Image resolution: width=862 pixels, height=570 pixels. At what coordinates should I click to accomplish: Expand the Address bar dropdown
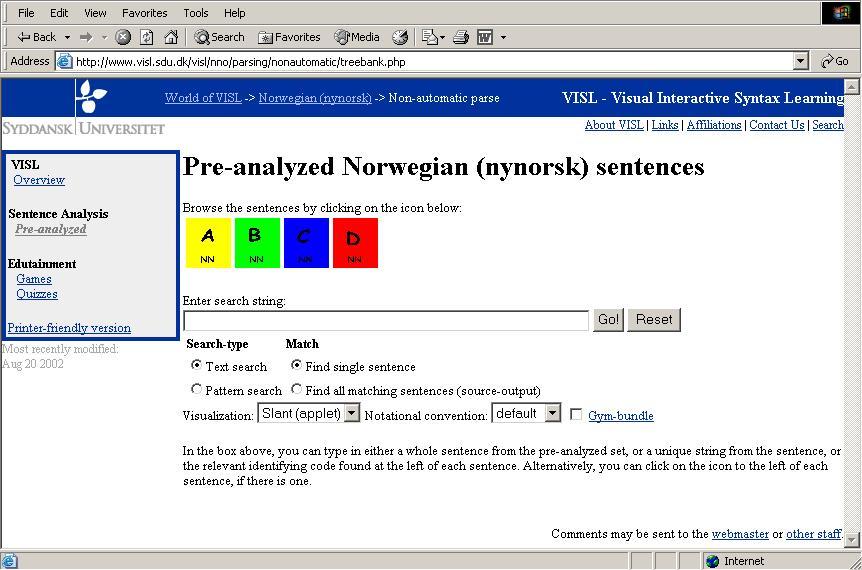coord(800,61)
